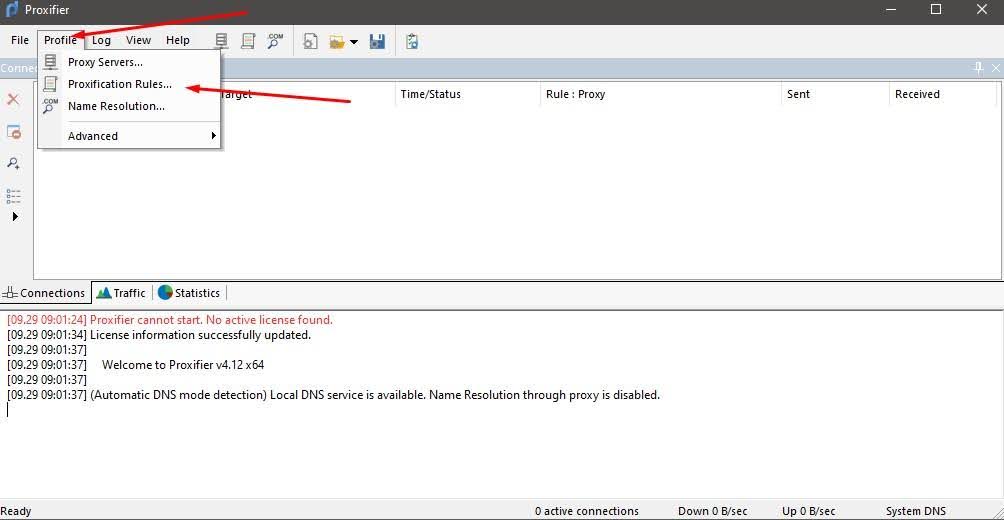This screenshot has height=520, width=1004.
Task: Click the Automatic DNS mode detection log line
Action: click(x=333, y=394)
